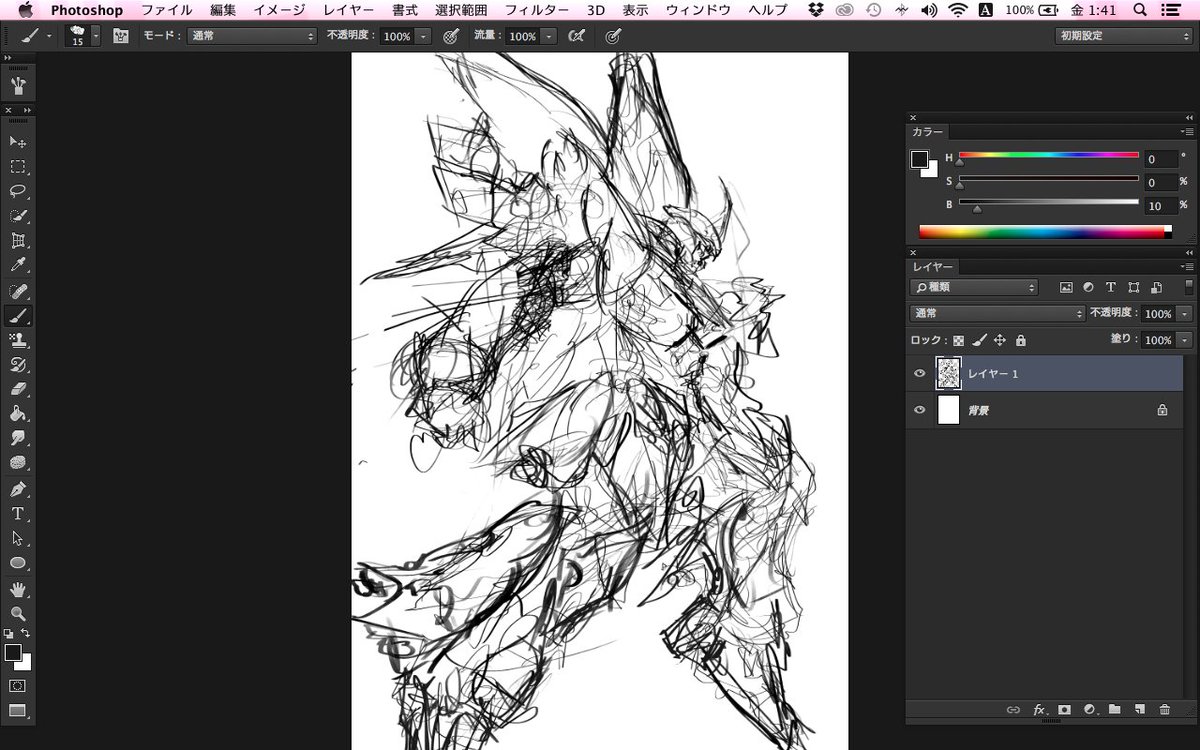Open the レイヤー menu in menu bar
1200x750 pixels.
(349, 10)
